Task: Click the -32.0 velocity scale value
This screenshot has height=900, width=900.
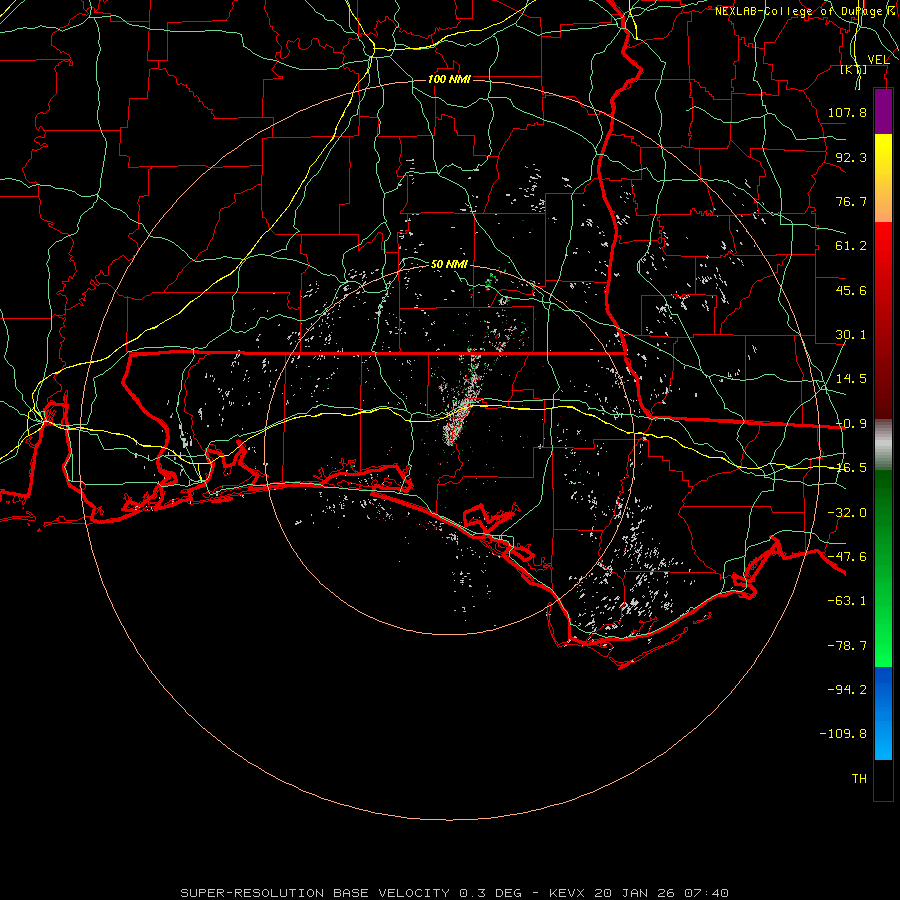Action: click(847, 513)
